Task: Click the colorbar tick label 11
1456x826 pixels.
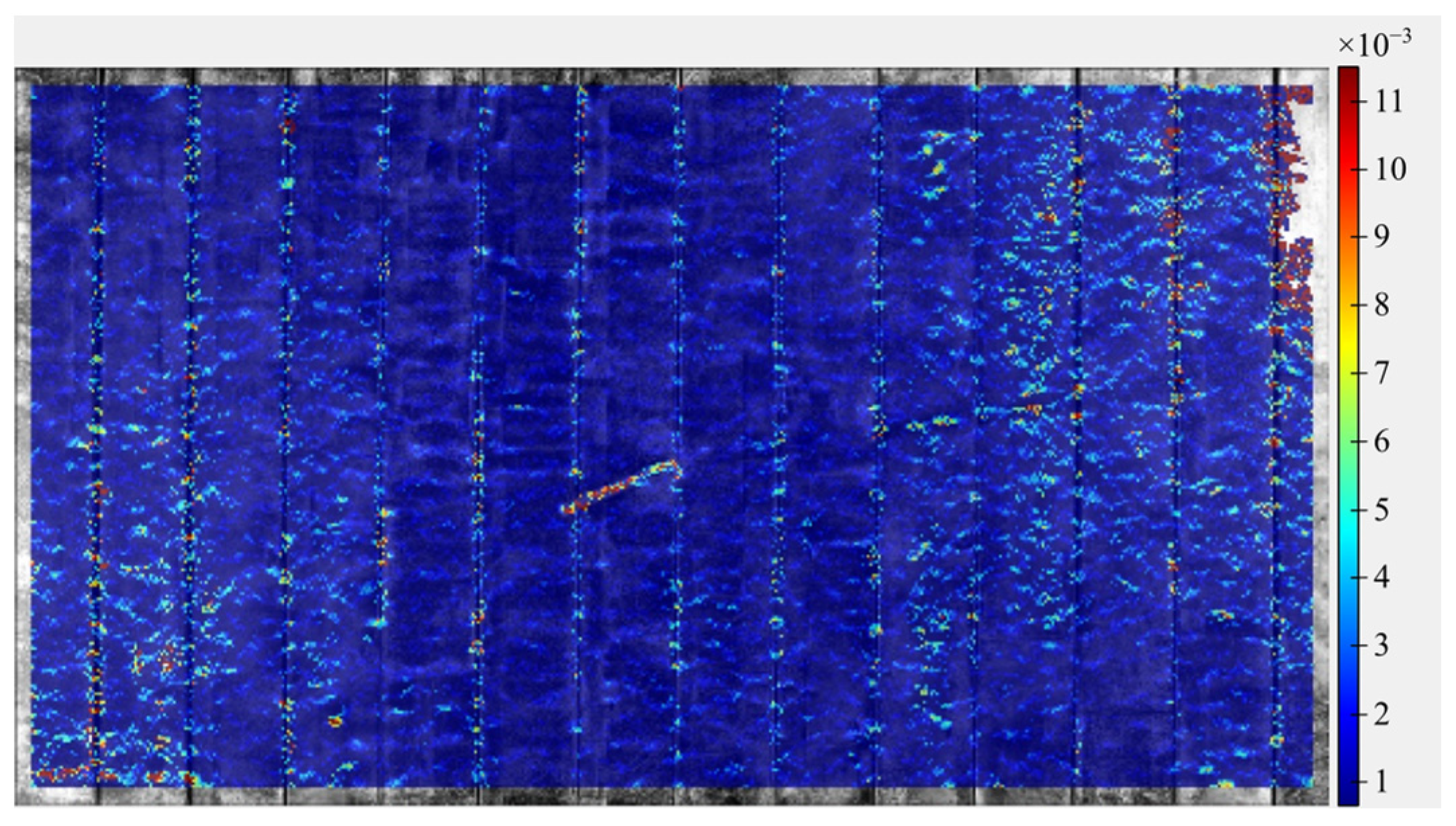Action: pos(1388,101)
